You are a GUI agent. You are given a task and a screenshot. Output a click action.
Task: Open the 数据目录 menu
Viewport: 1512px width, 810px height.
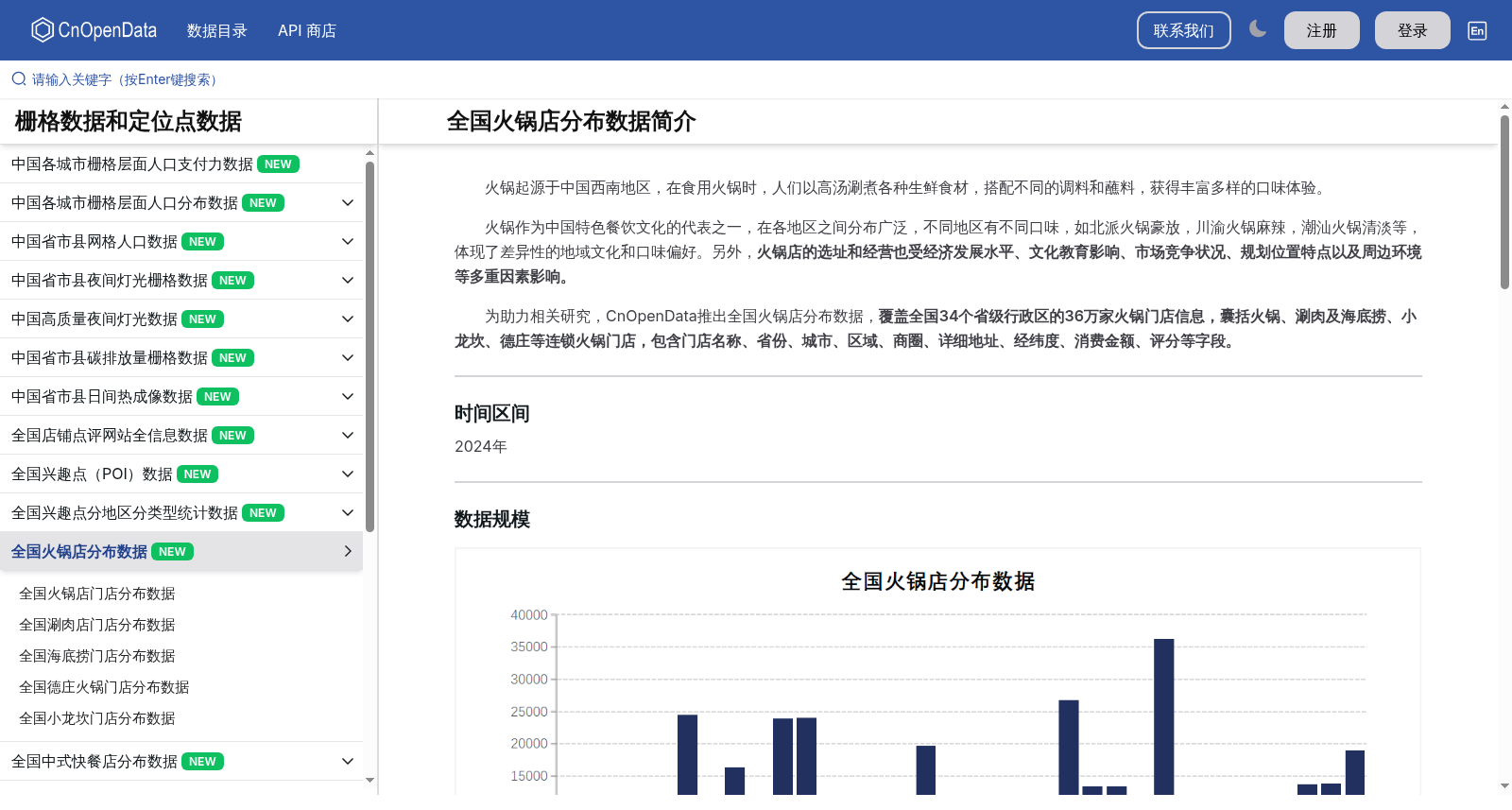[217, 30]
